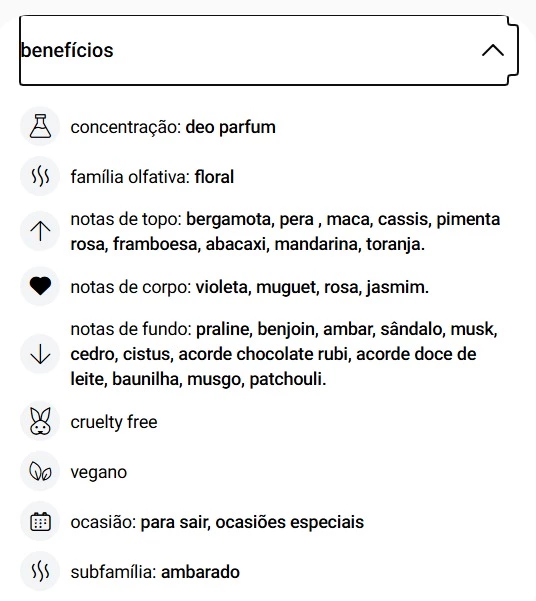
Task: Select the deo parfum concentration text
Action: pos(230,127)
